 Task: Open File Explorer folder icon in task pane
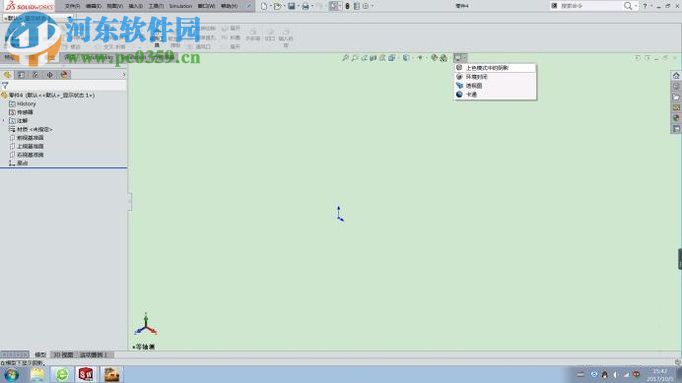coord(676,97)
